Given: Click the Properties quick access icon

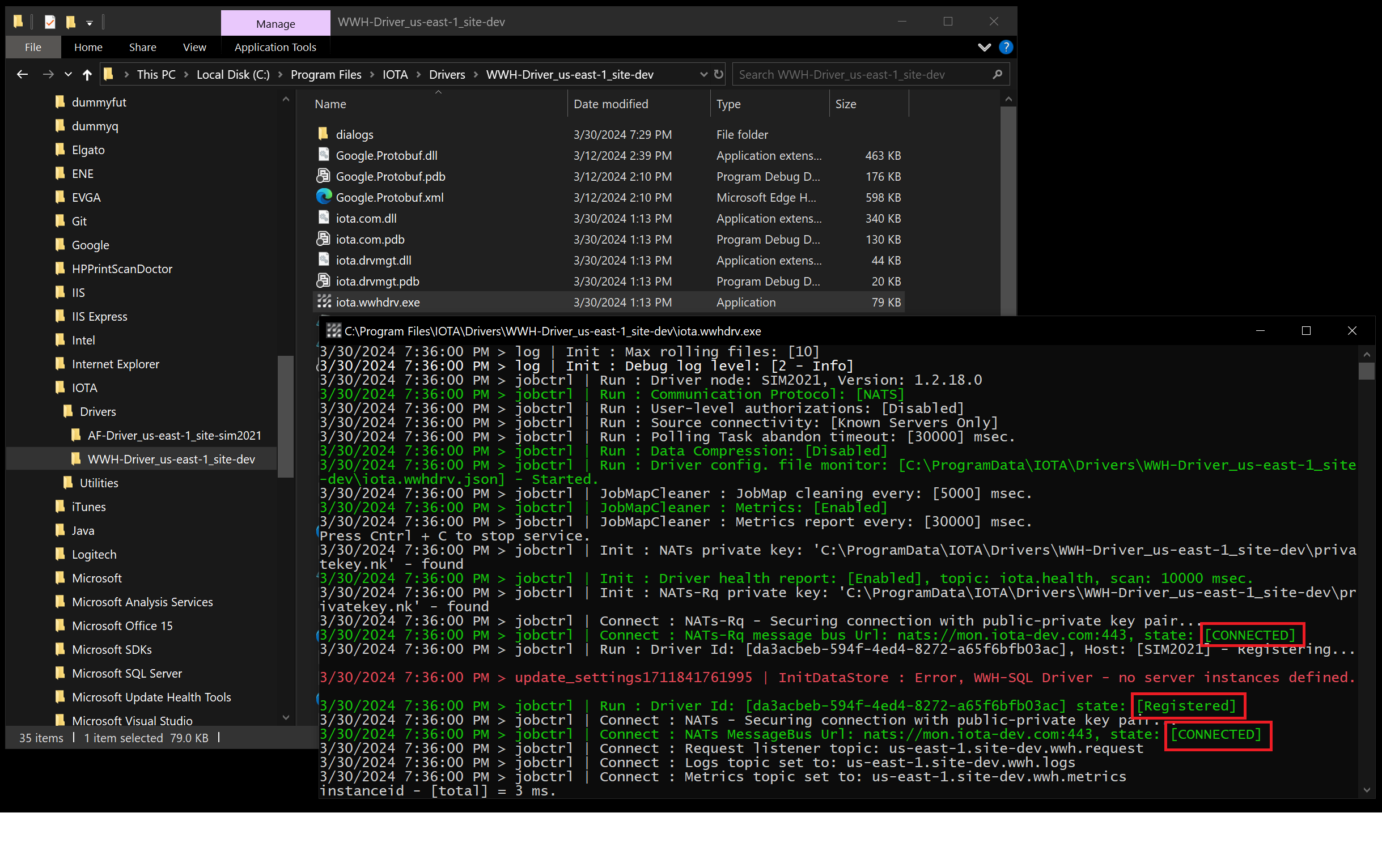Looking at the screenshot, I should pos(50,22).
